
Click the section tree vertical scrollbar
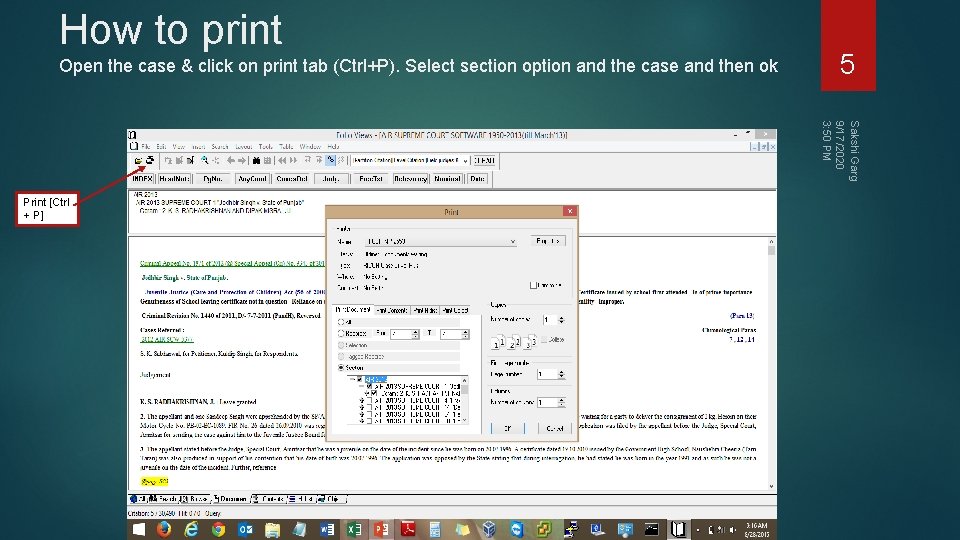[x=465, y=400]
